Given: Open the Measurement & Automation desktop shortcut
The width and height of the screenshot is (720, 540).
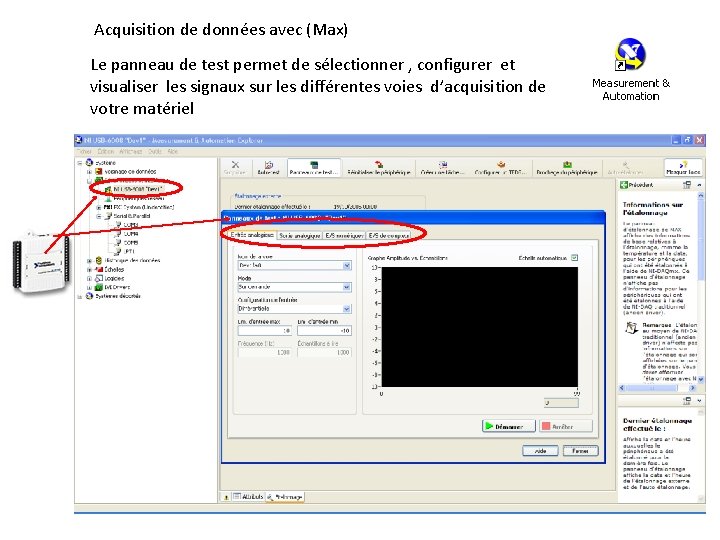Looking at the screenshot, I should click(x=630, y=69).
